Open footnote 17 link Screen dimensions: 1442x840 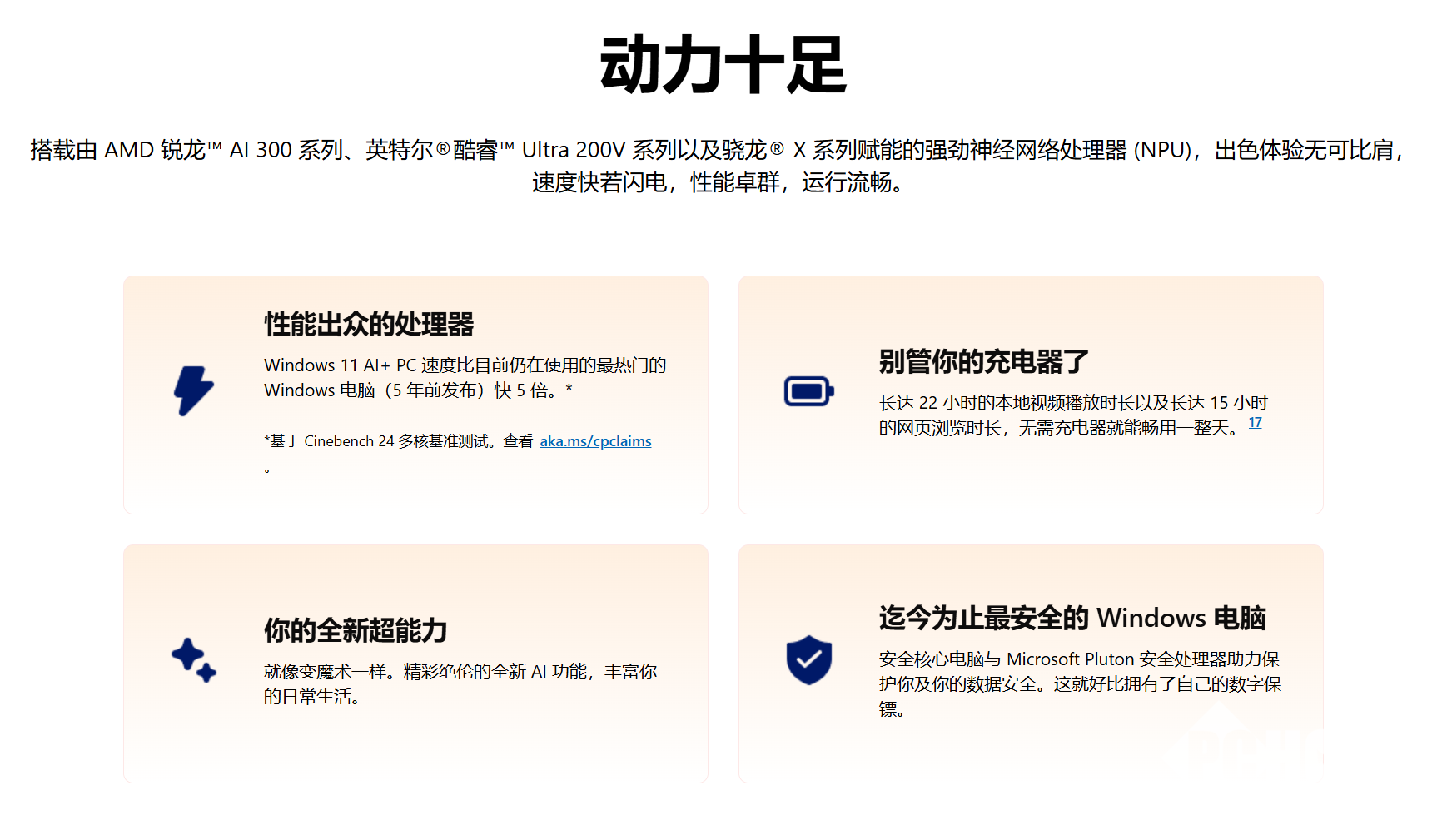tap(1255, 423)
